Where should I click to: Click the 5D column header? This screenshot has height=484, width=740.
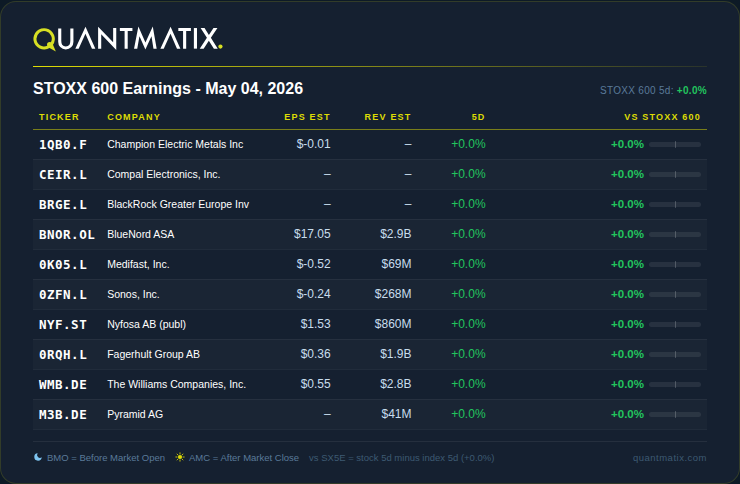pyautogui.click(x=478, y=117)
